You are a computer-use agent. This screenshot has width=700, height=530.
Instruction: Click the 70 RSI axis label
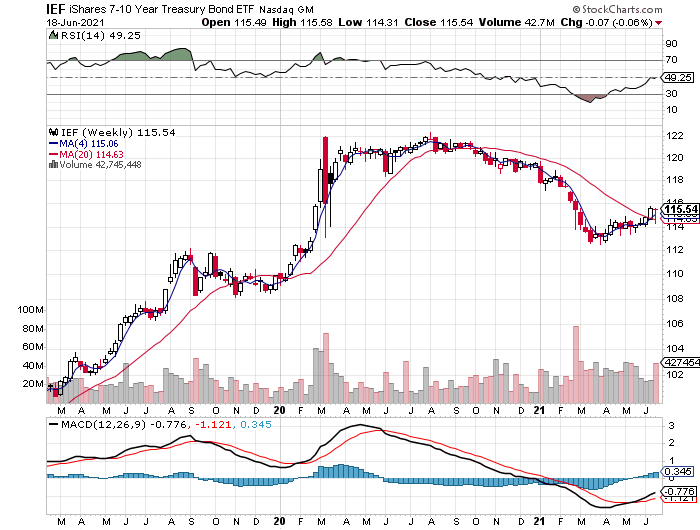[x=671, y=59]
